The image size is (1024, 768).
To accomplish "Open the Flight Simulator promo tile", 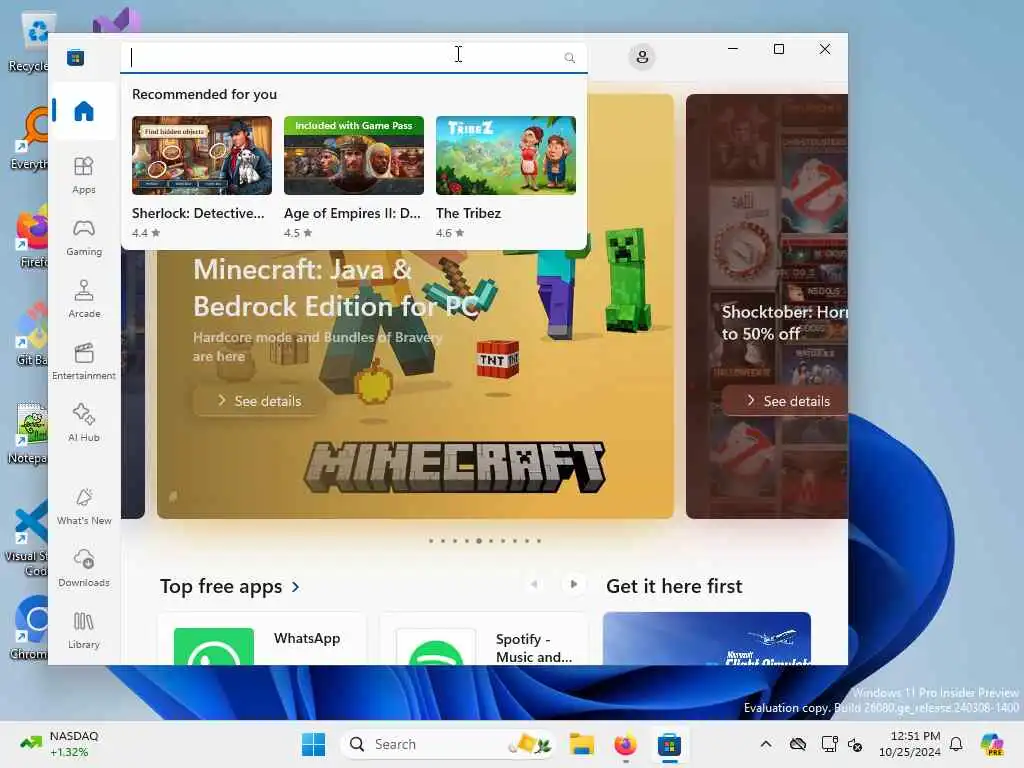I will 707,639.
